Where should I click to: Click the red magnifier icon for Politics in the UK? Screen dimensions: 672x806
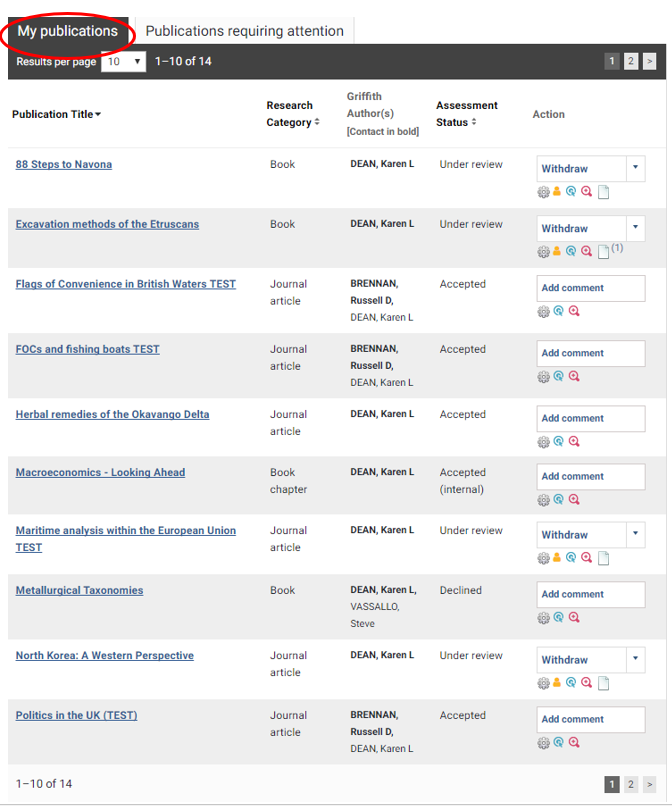pos(574,743)
